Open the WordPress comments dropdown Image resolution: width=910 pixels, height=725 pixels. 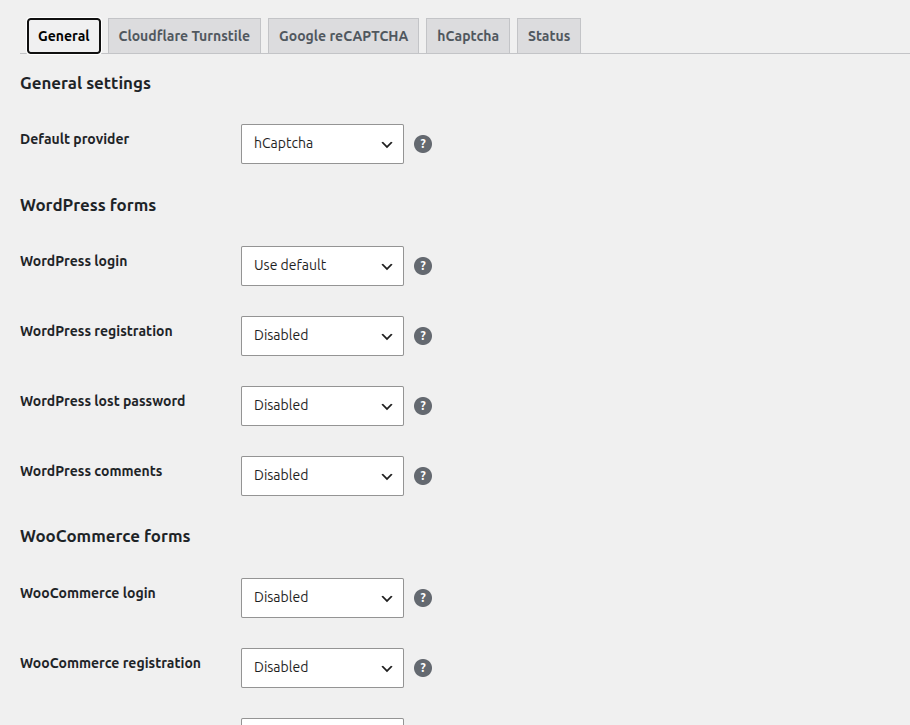click(x=322, y=476)
